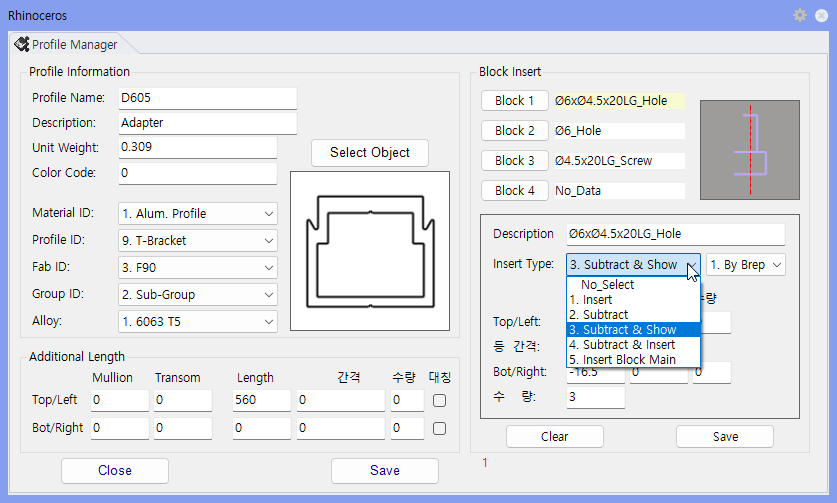Click the Ø6_Hole block name field
Image resolution: width=837 pixels, height=503 pixels.
[619, 131]
